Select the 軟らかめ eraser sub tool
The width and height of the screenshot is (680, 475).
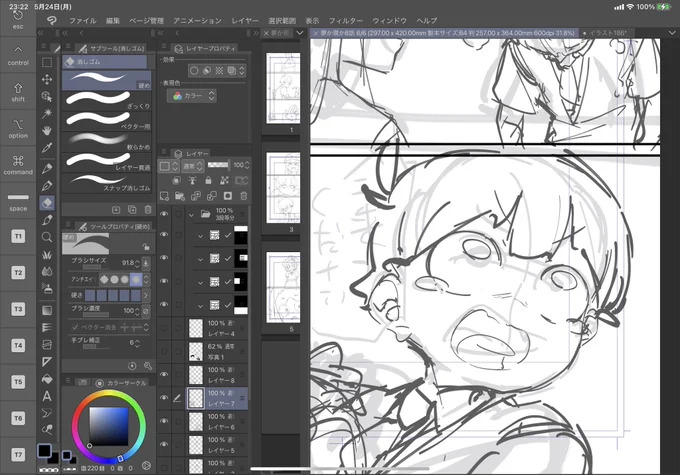point(107,141)
